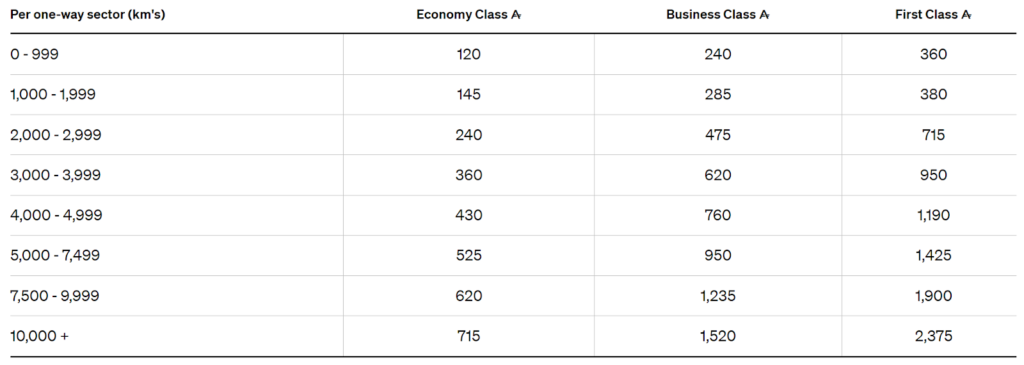
Task: Select the 7,500 - 9,999 distance row
Action: coord(512,296)
